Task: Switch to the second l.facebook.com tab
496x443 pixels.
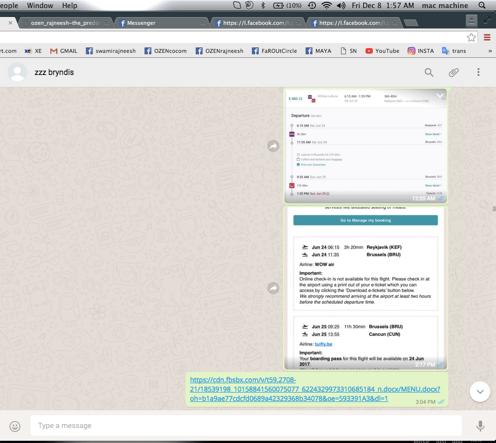Action: point(354,23)
